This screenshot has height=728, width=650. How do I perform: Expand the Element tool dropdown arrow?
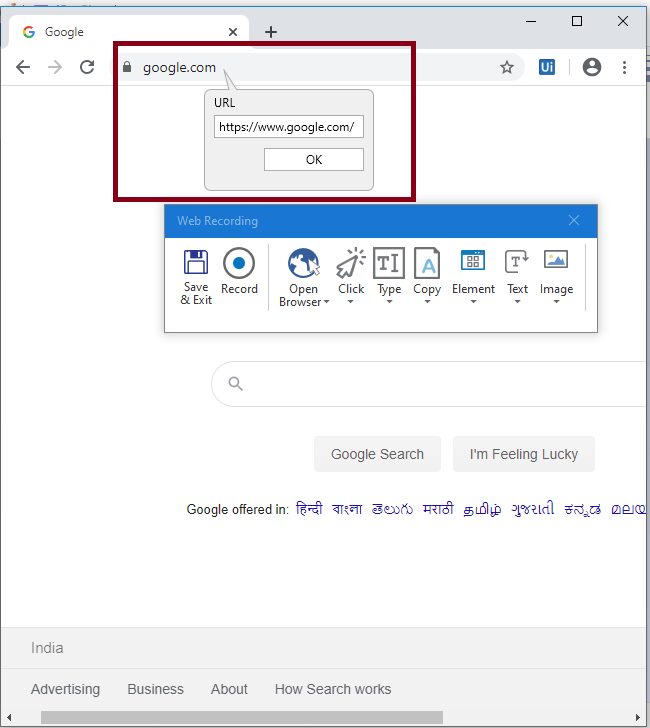(x=474, y=302)
